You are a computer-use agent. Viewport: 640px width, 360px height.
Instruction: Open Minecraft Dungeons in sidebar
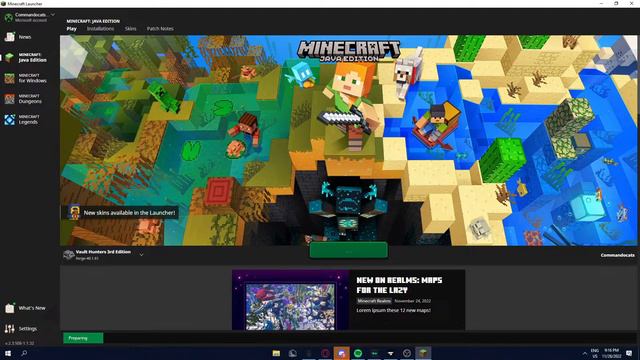coord(29,99)
